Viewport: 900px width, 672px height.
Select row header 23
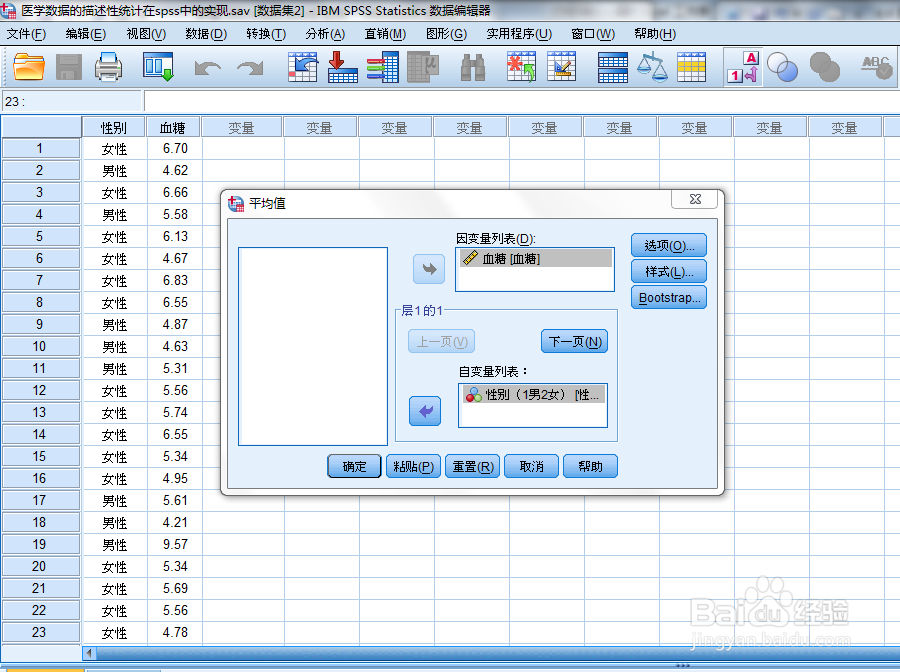click(40, 632)
